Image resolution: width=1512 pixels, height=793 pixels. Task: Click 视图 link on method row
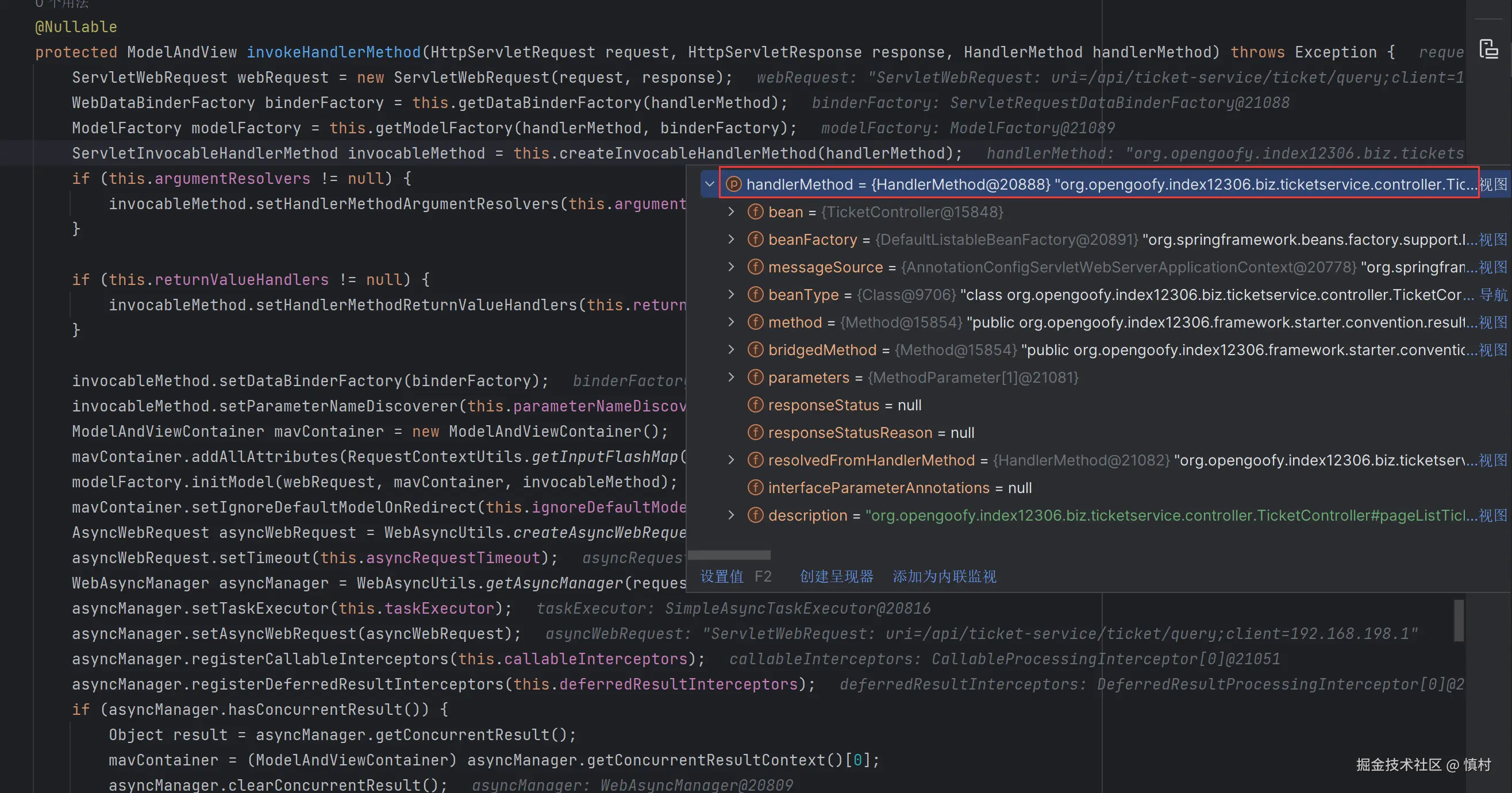click(1493, 322)
